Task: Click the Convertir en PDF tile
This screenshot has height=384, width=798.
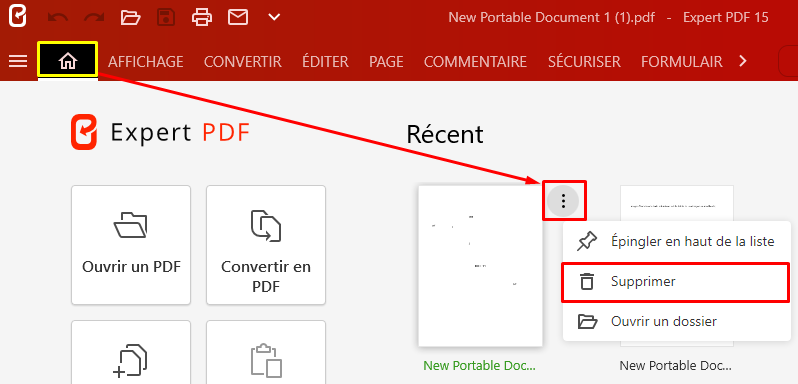Action: [x=266, y=245]
